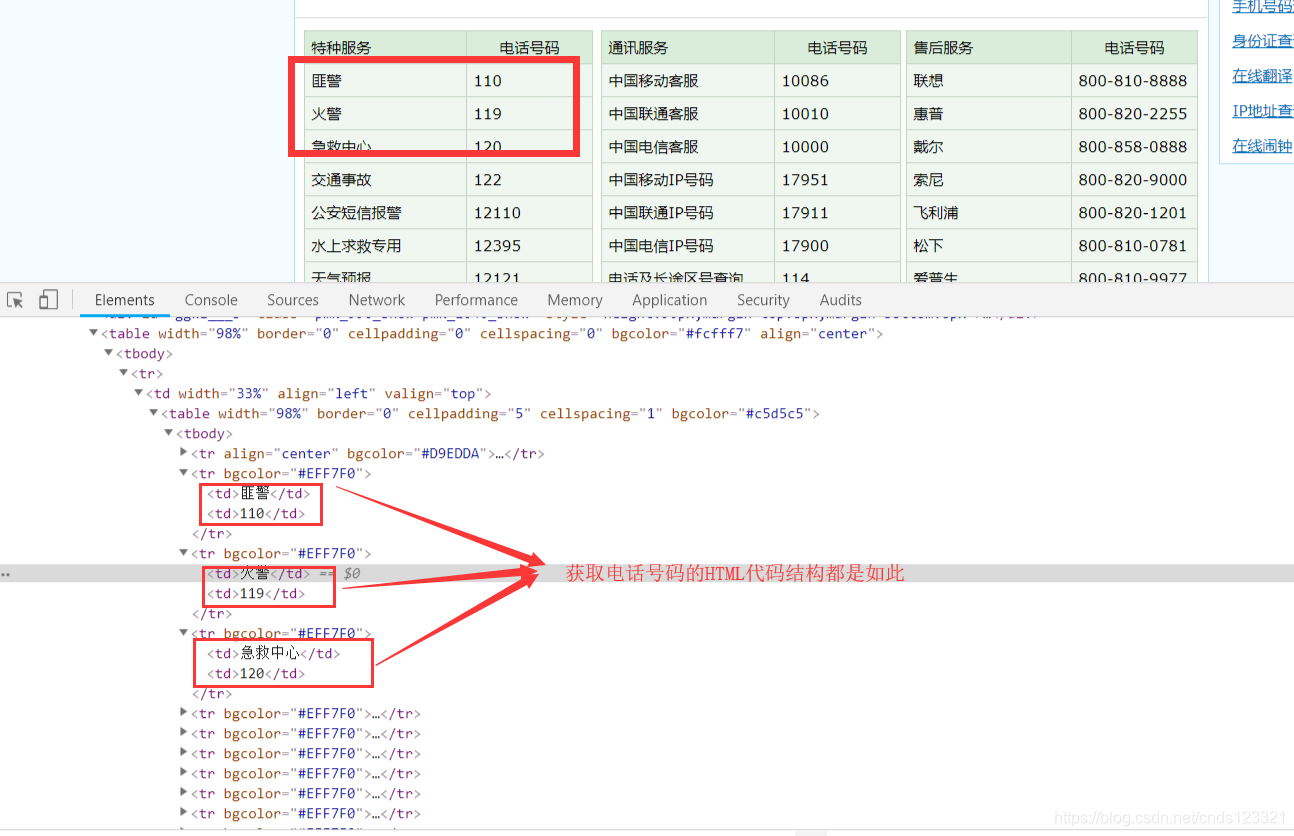Switch to the Elements tab
Screen dimensions: 1294x836
point(124,300)
